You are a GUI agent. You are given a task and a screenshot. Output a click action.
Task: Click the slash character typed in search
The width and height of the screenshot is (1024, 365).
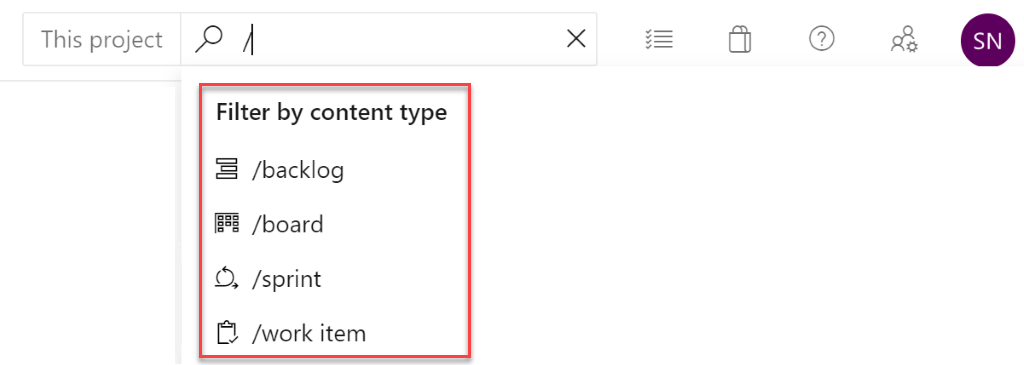[x=246, y=40]
